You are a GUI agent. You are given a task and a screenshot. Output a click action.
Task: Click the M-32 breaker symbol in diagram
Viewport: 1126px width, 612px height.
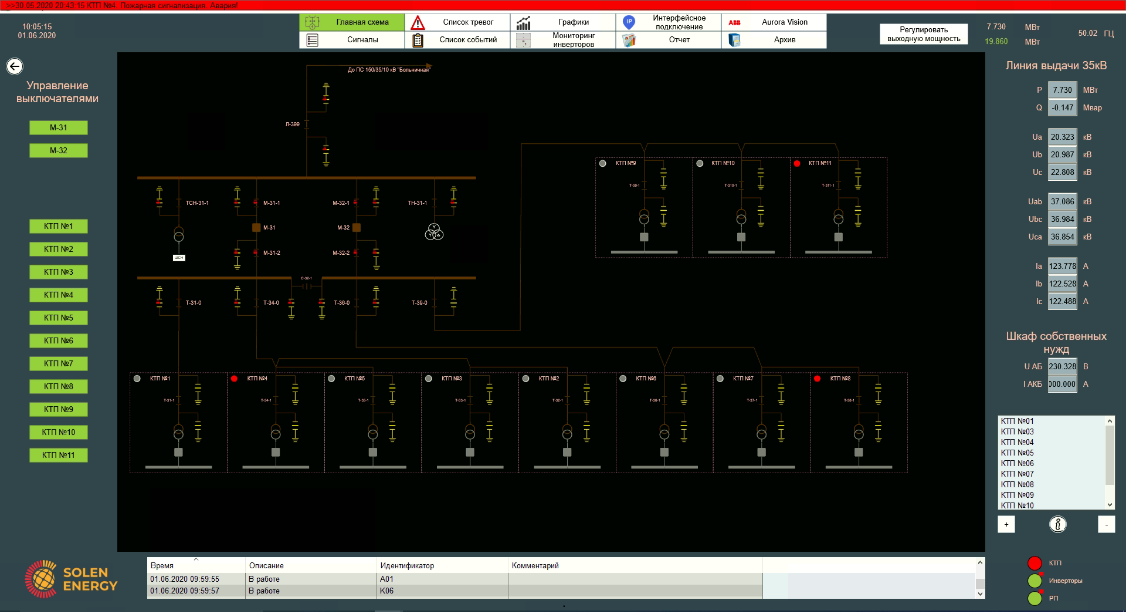tap(371, 228)
